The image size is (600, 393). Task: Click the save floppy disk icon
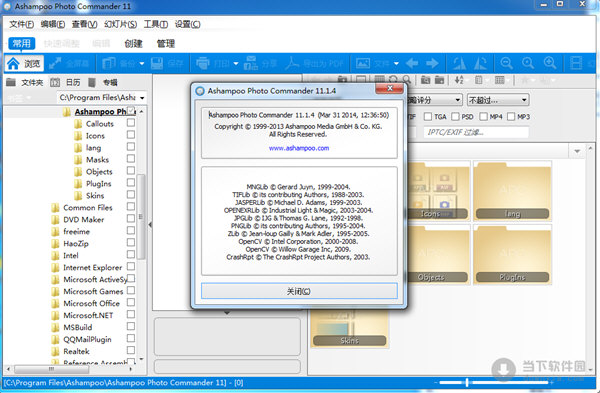tap(157, 63)
